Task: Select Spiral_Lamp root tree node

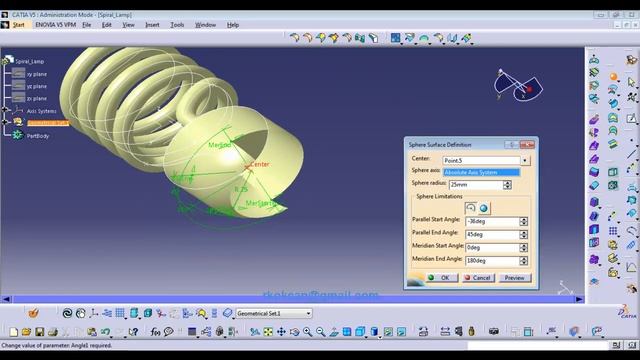Action: pos(29,61)
